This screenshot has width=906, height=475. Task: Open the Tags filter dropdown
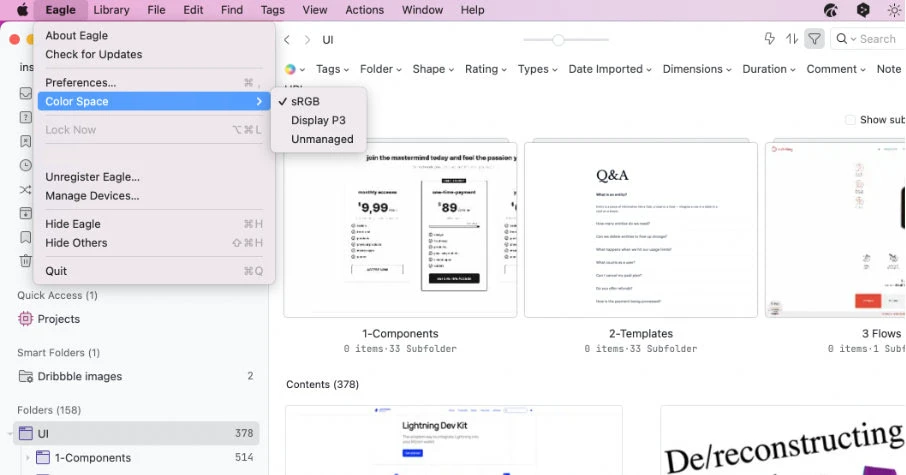[332, 69]
